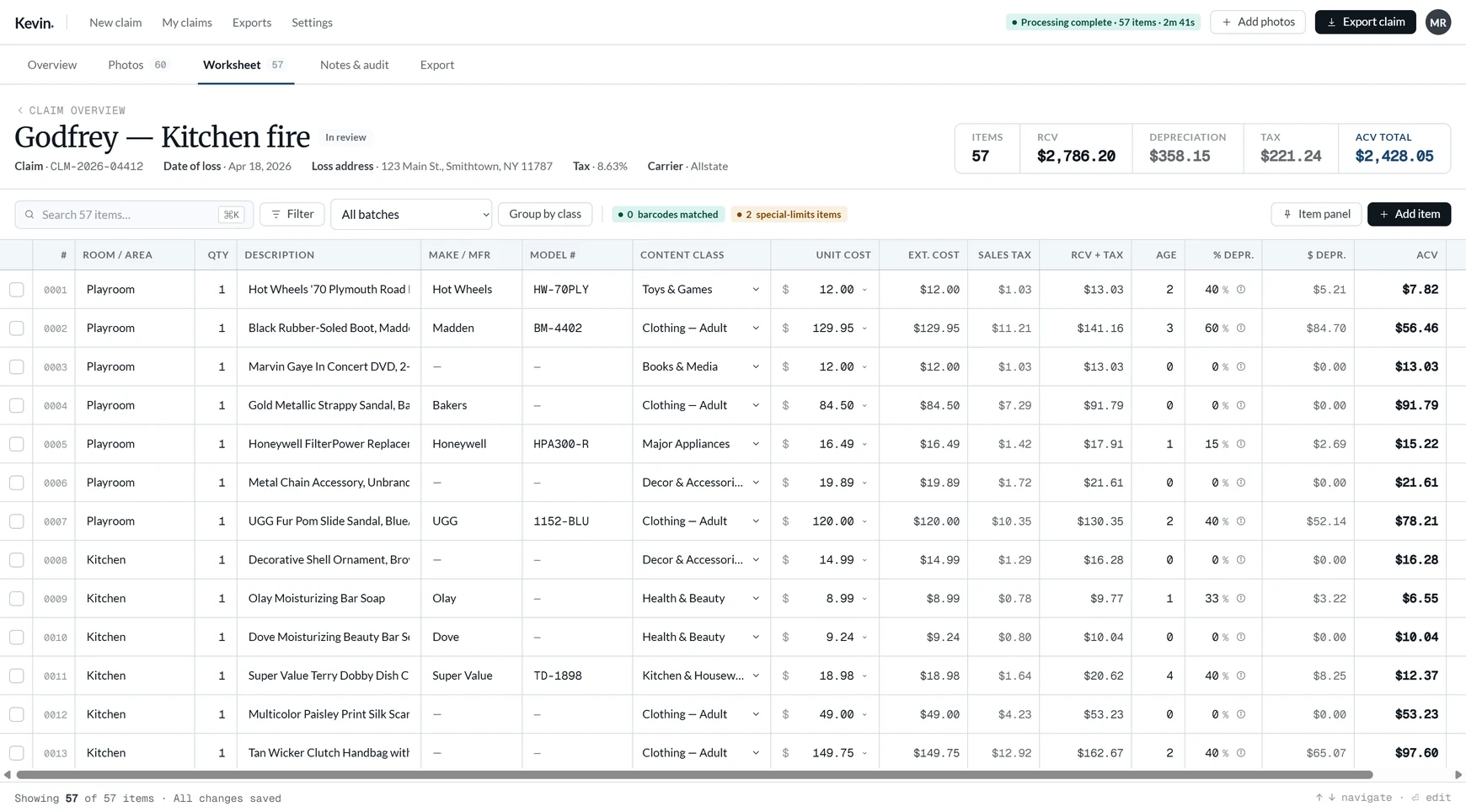1466x812 pixels.
Task: Open the Item panel toggle
Action: pyautogui.click(x=1316, y=215)
